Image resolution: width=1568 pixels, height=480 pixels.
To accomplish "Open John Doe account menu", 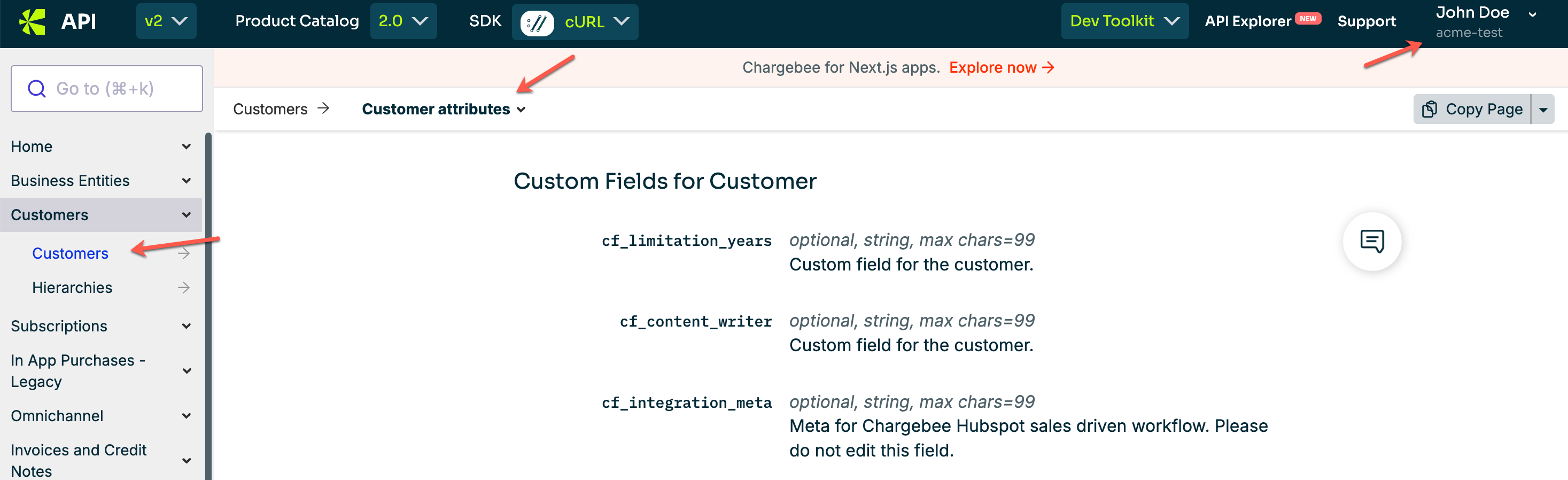I will click(x=1484, y=21).
